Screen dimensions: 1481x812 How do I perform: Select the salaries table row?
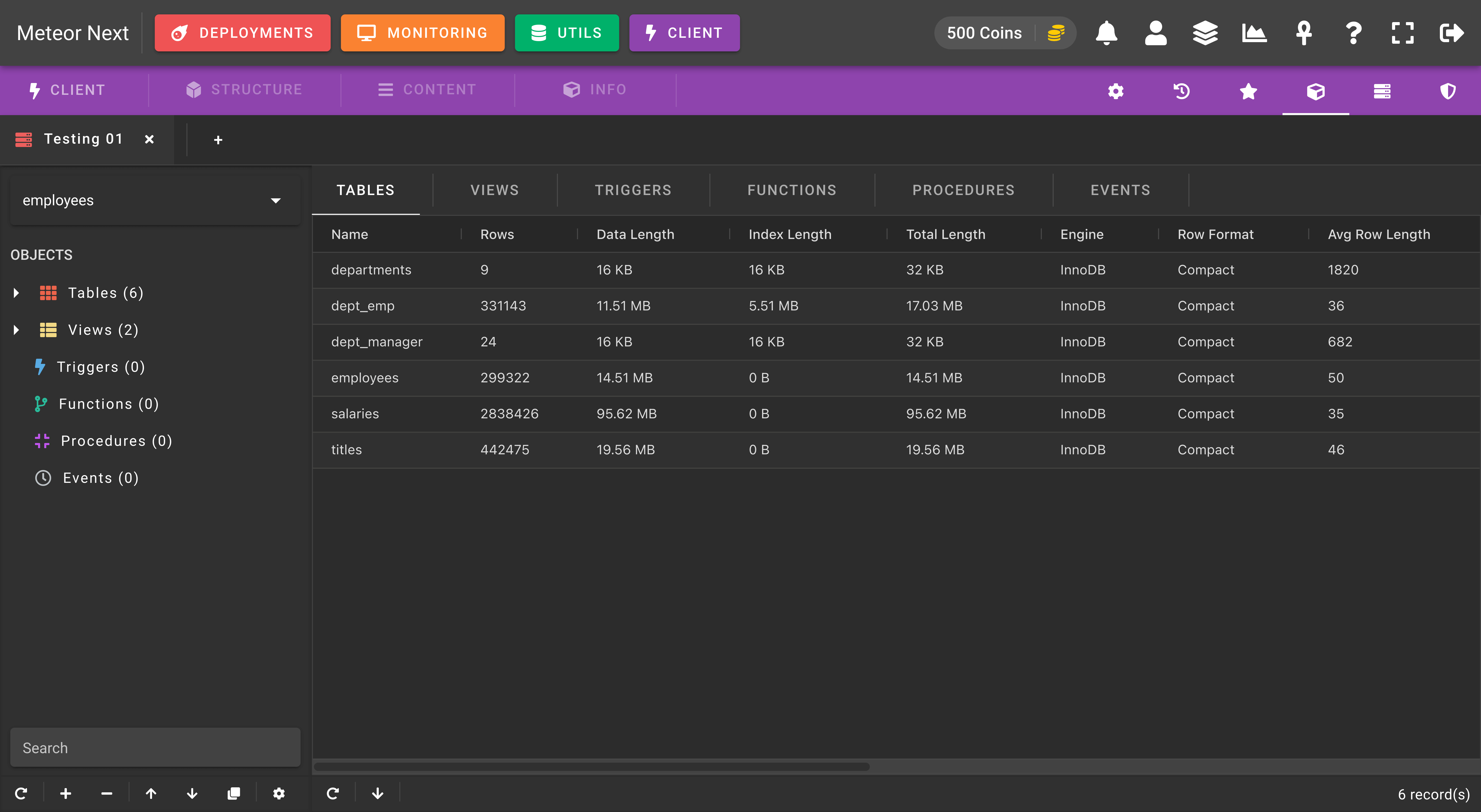coord(896,414)
